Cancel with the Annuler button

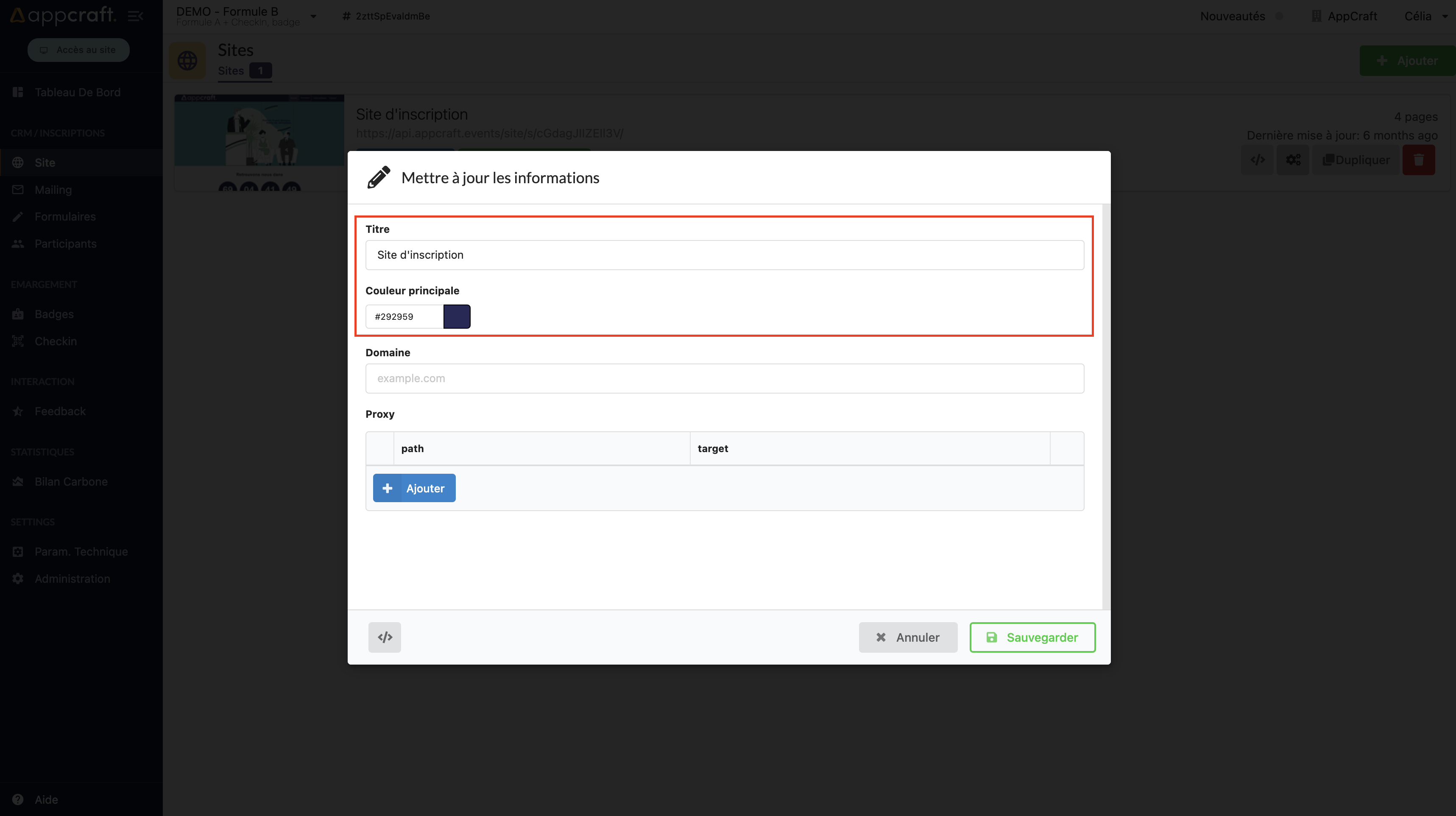tap(908, 637)
